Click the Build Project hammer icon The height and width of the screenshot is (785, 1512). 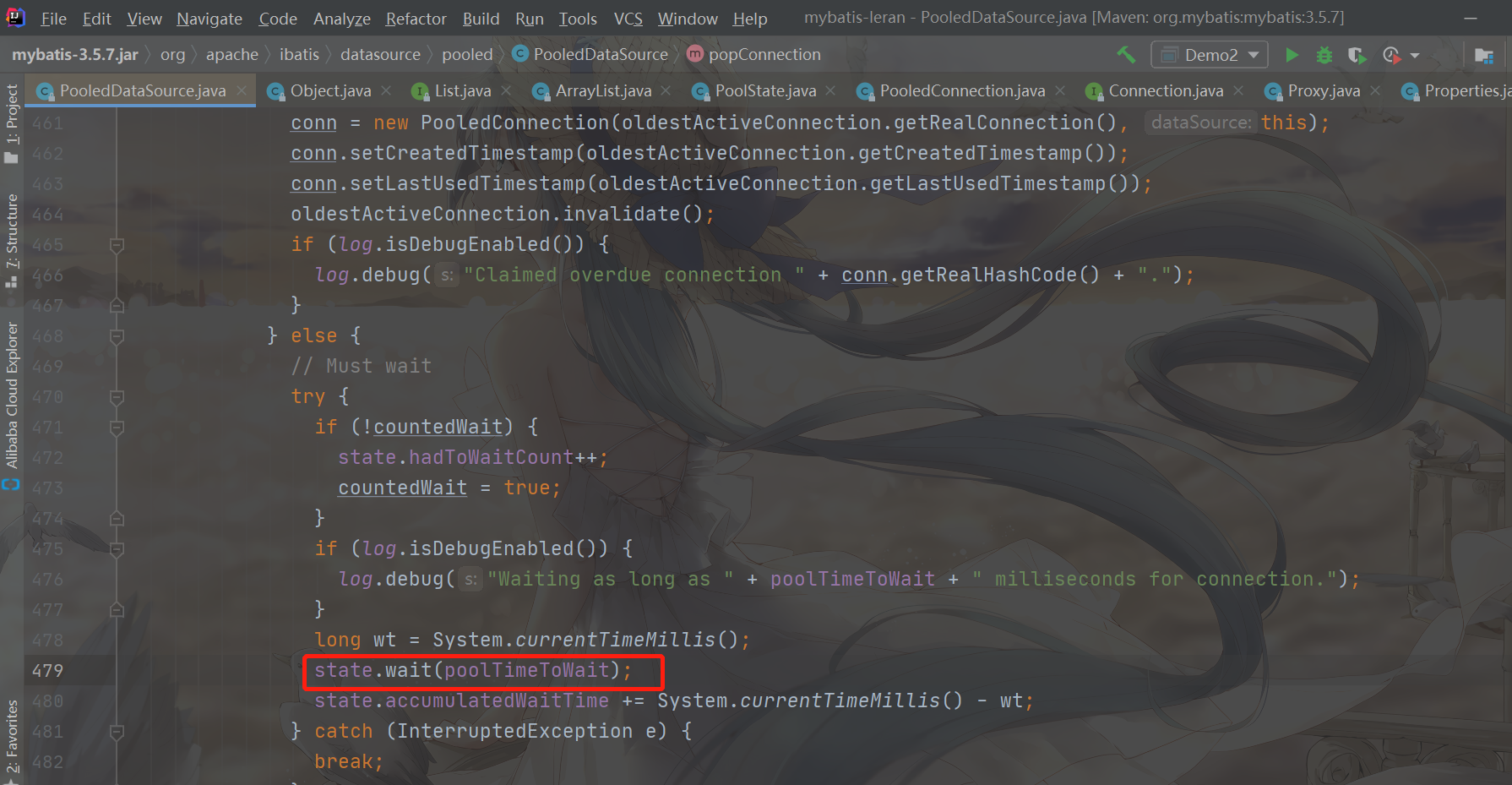pos(1126,55)
